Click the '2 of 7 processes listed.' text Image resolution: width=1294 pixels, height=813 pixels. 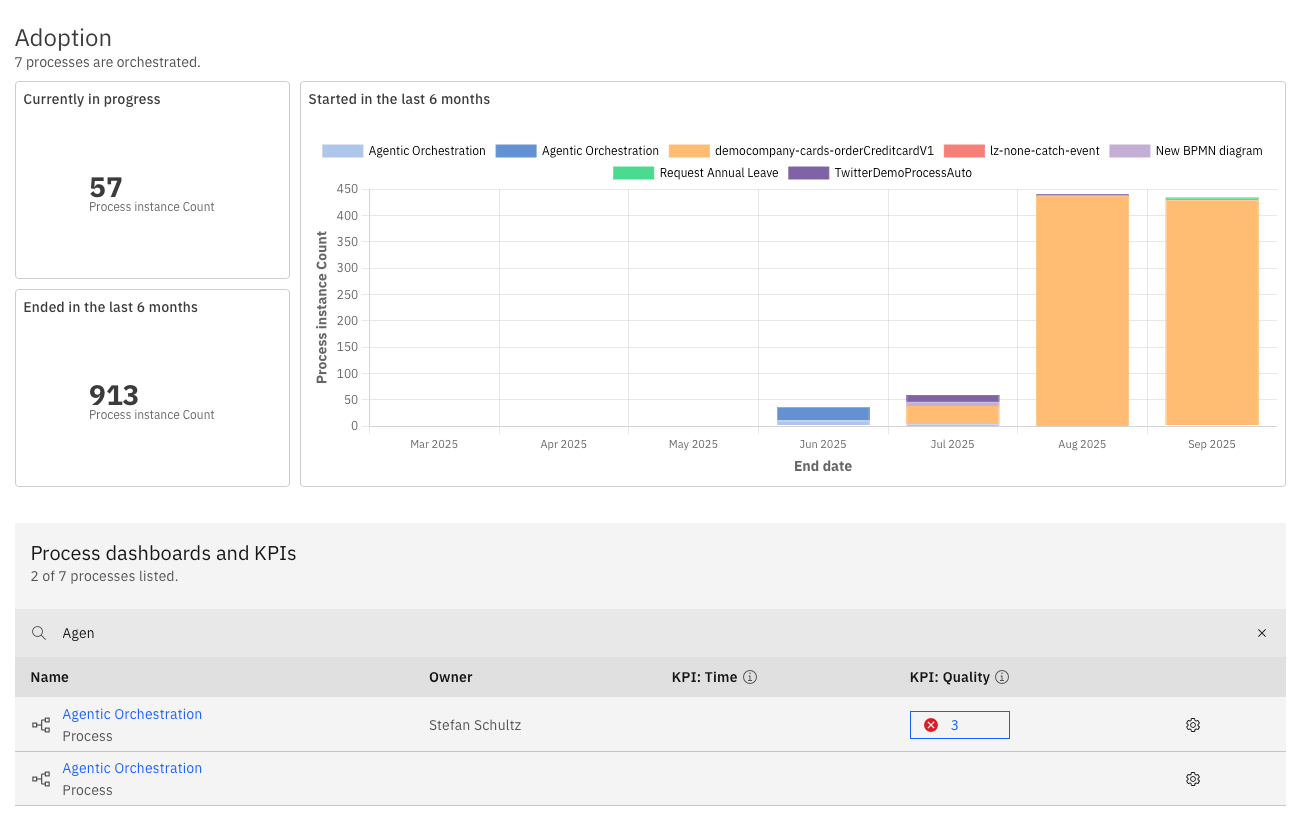104,576
